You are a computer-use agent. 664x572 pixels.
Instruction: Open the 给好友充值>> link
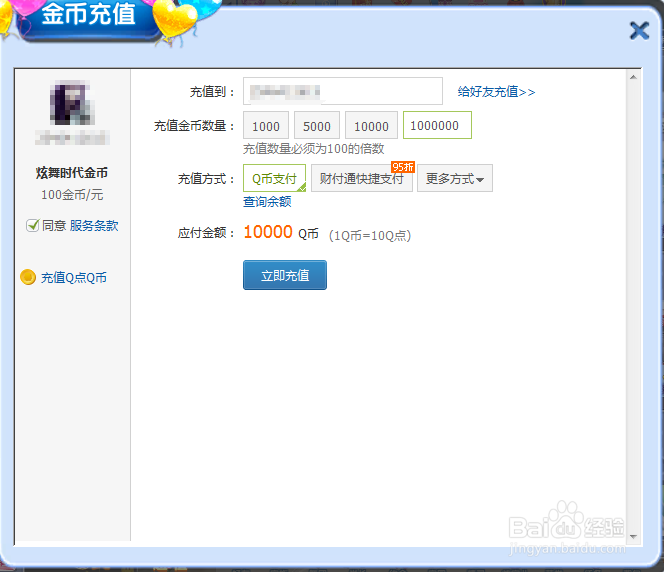496,91
